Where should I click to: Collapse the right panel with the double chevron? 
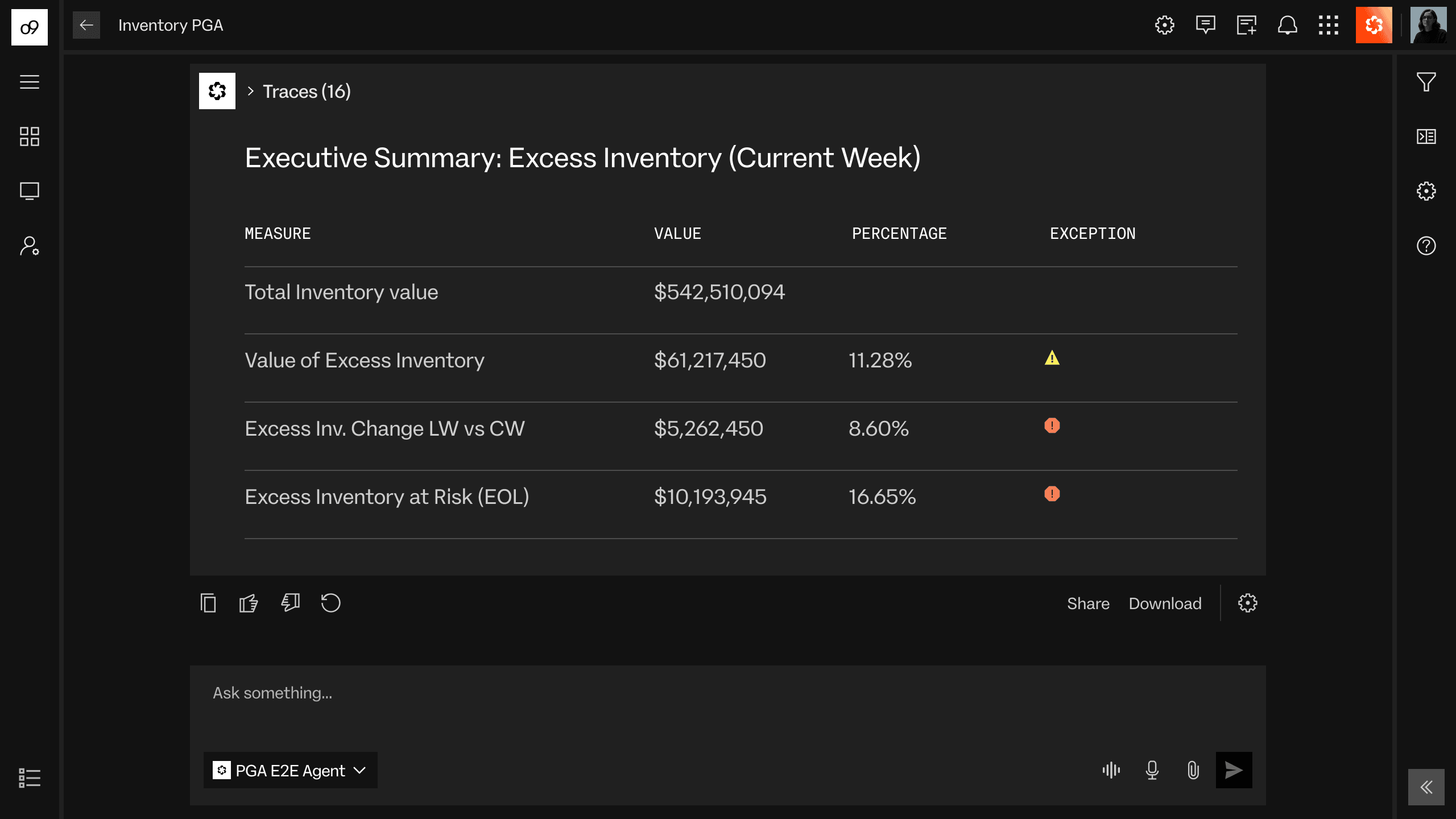point(1426,787)
